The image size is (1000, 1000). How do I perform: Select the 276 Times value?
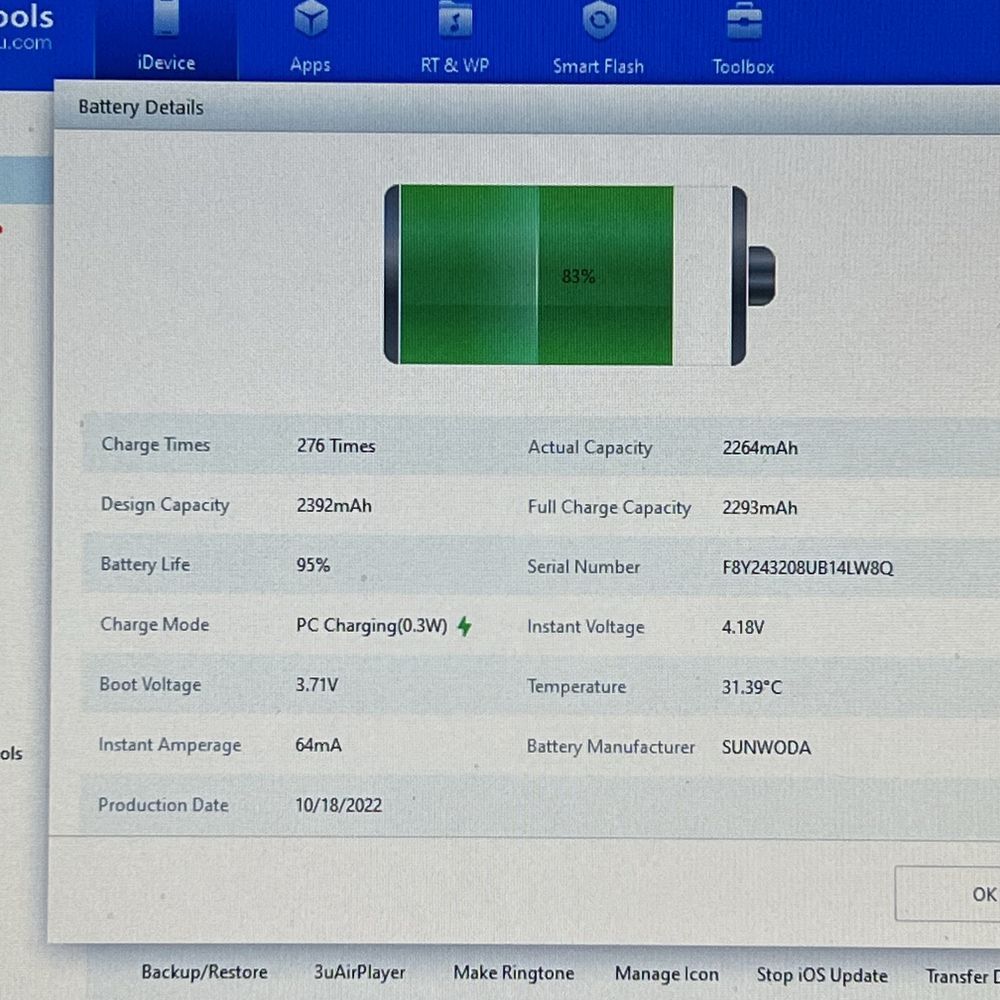[336, 446]
